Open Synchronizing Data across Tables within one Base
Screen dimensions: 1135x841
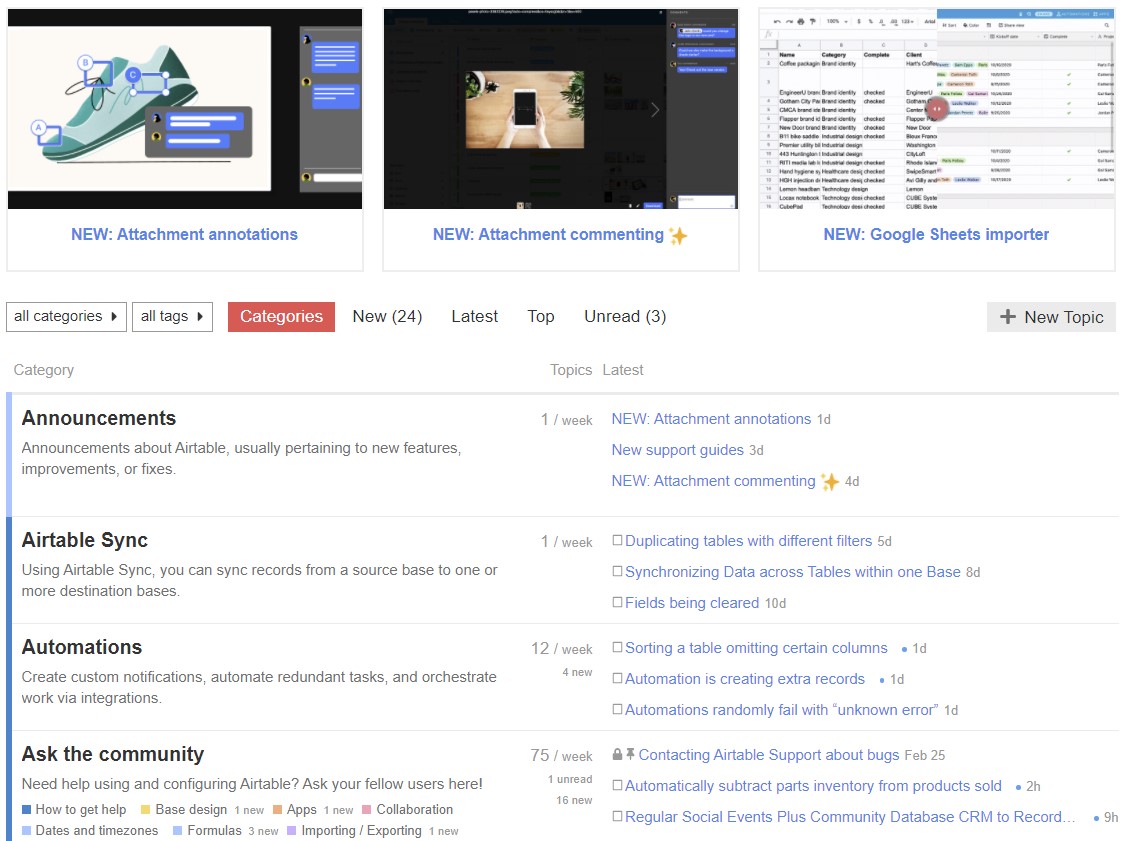[793, 572]
